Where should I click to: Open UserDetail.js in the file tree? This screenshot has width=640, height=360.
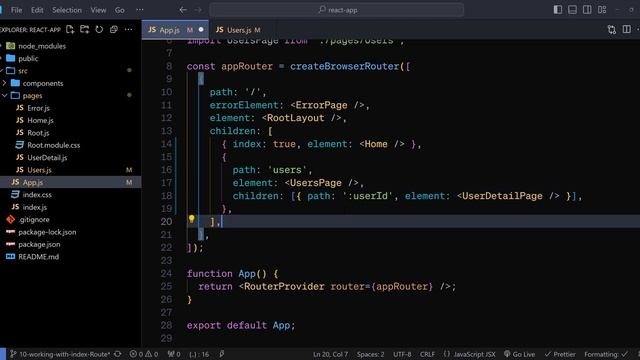tap(47, 158)
